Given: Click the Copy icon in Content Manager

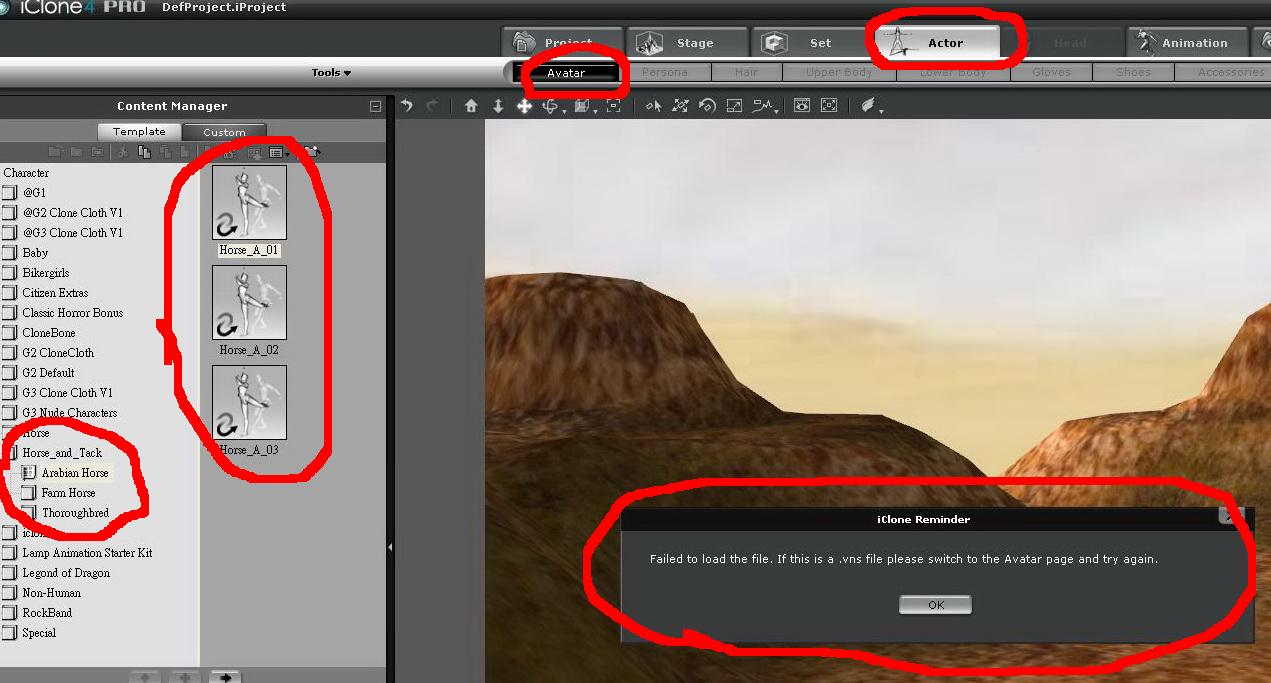Looking at the screenshot, I should click(x=144, y=152).
